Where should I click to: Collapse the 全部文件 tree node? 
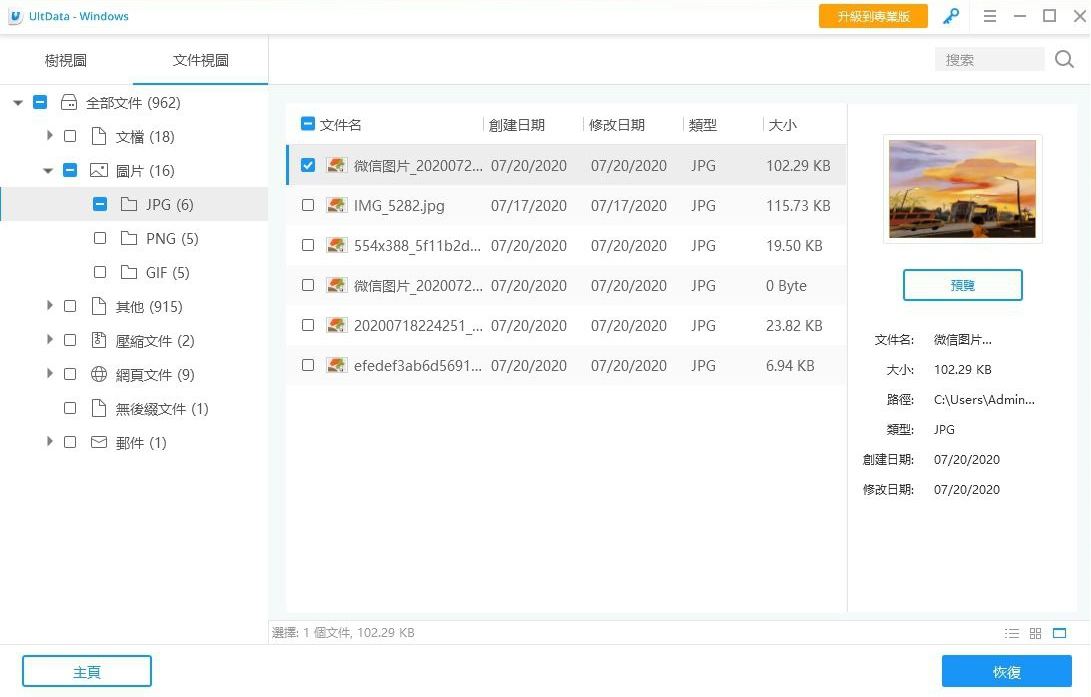[18, 103]
